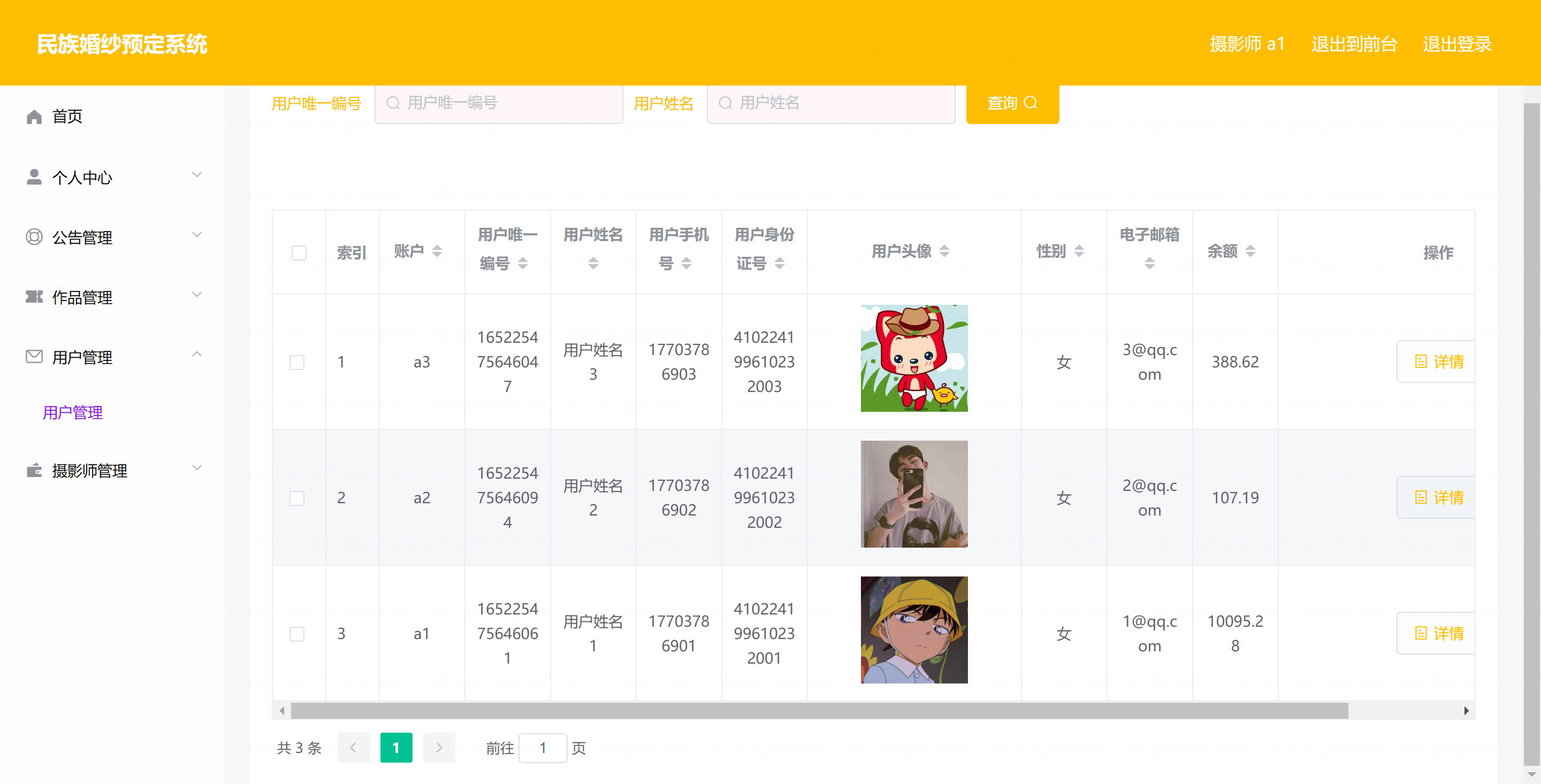
Task: Sort table by 账户 column arrows
Action: (437, 251)
